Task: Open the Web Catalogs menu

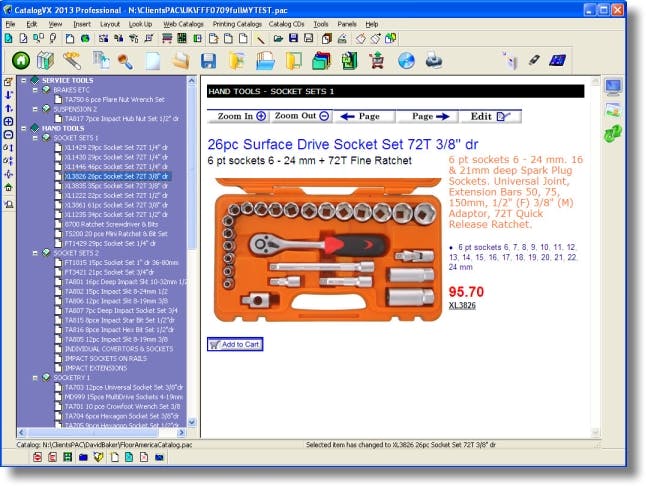Action: [183, 24]
